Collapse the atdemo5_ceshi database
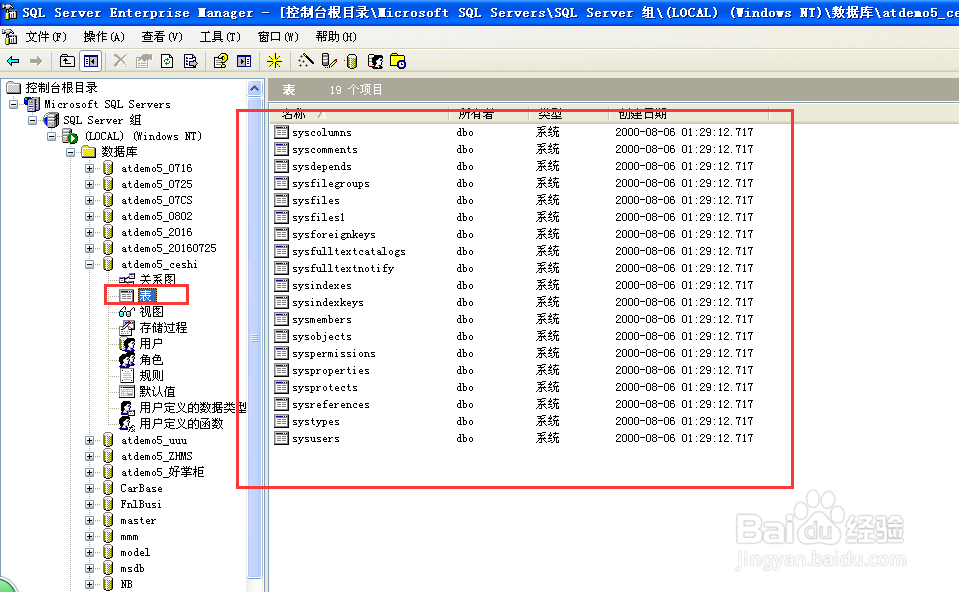The height and width of the screenshot is (592, 959). coord(90,265)
